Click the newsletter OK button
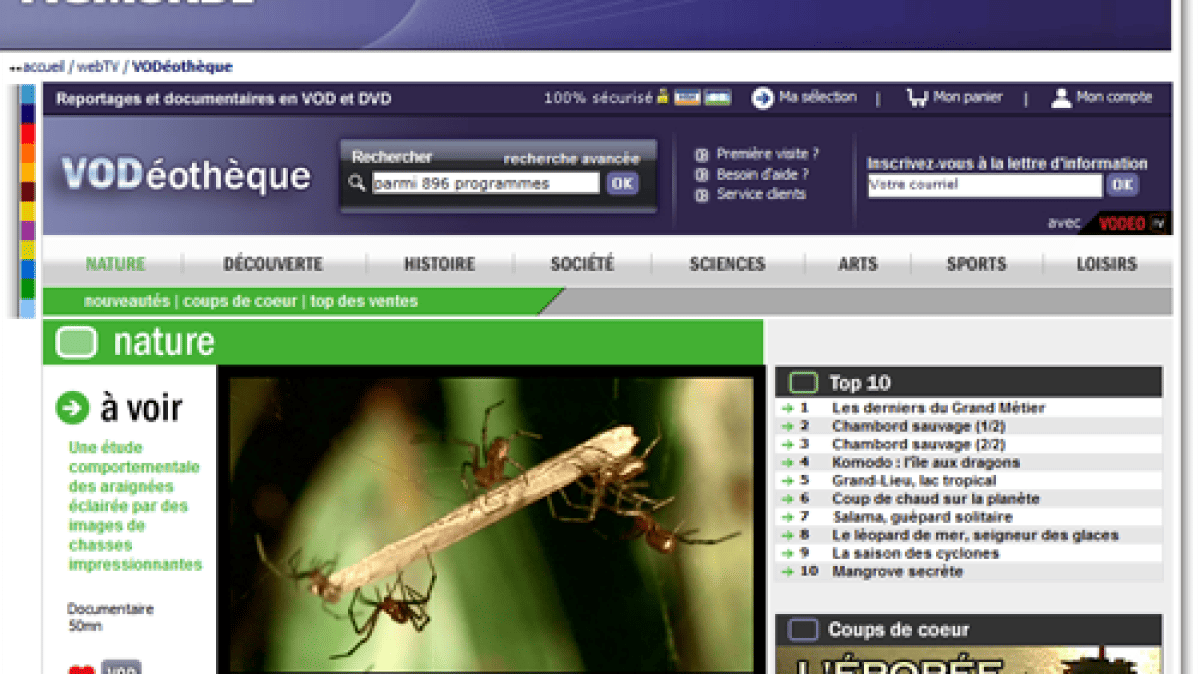Image resolution: width=1200 pixels, height=674 pixels. click(1122, 185)
